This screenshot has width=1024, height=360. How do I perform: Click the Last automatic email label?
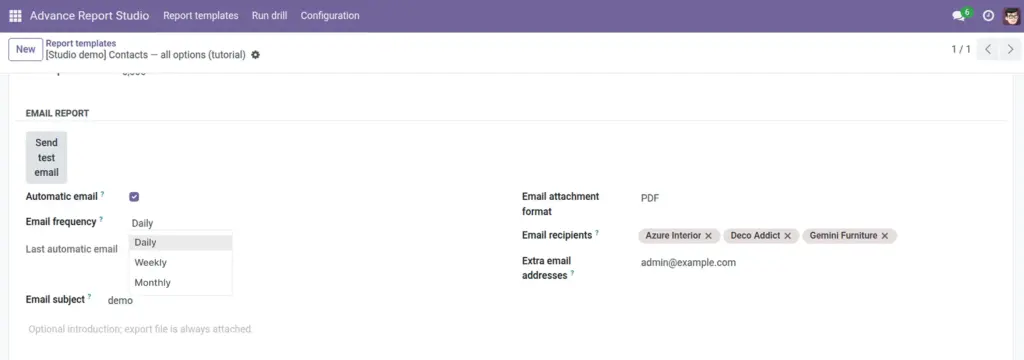[72, 249]
